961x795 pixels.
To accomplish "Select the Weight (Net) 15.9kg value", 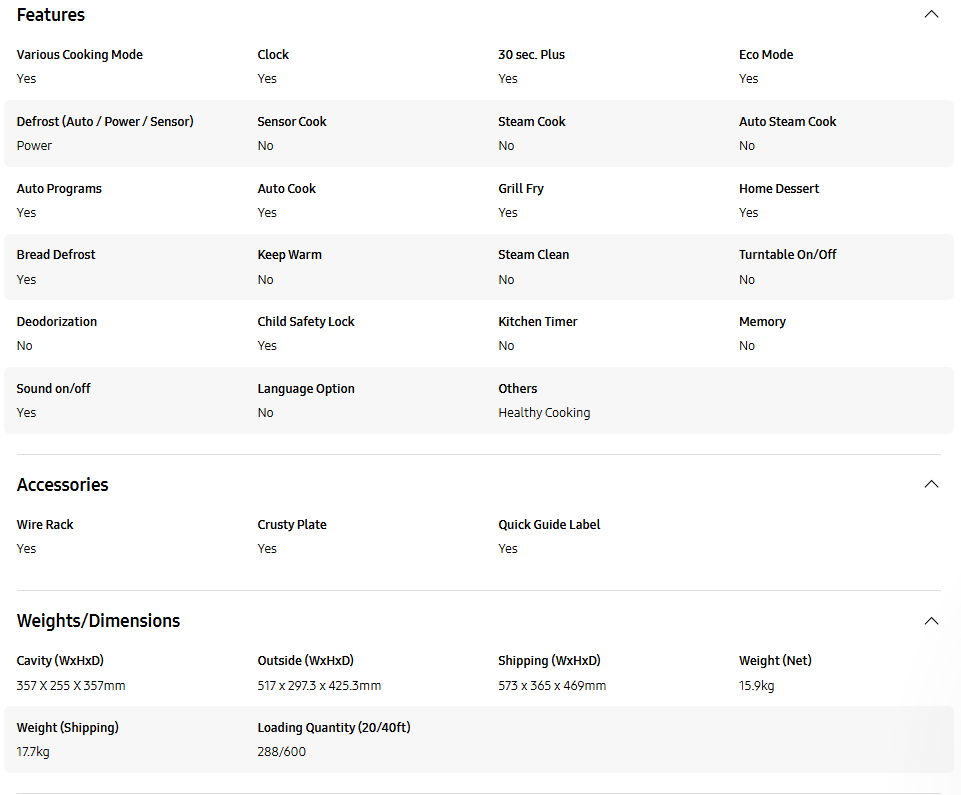I will pyautogui.click(x=756, y=685).
